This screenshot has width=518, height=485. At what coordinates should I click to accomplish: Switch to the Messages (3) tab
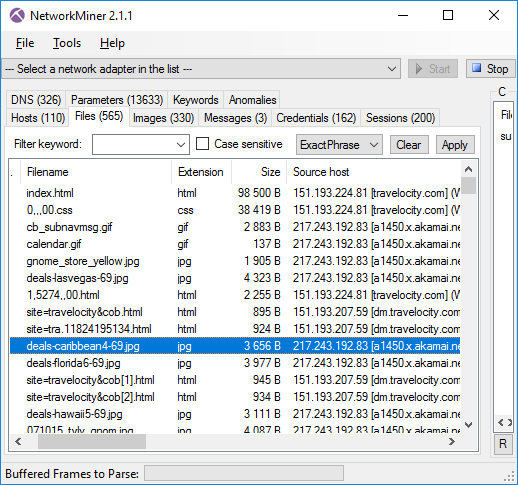click(x=235, y=118)
